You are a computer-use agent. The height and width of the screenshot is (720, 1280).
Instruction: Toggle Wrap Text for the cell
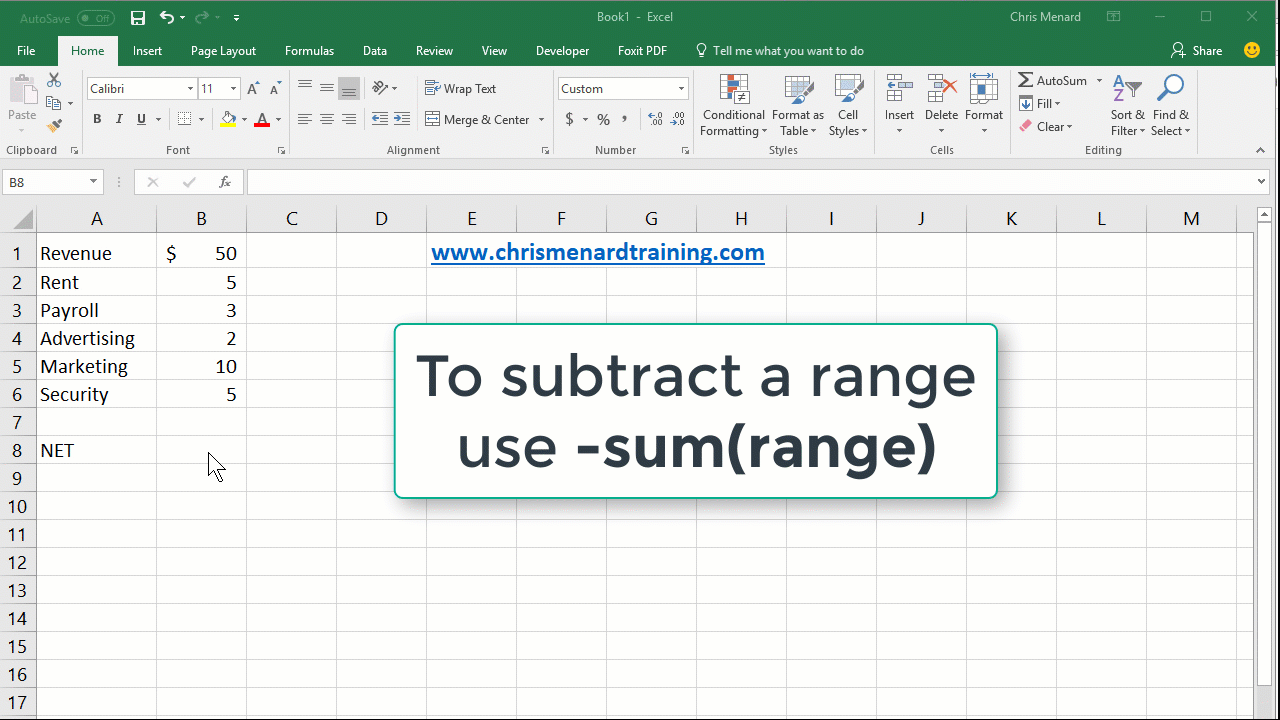(460, 89)
